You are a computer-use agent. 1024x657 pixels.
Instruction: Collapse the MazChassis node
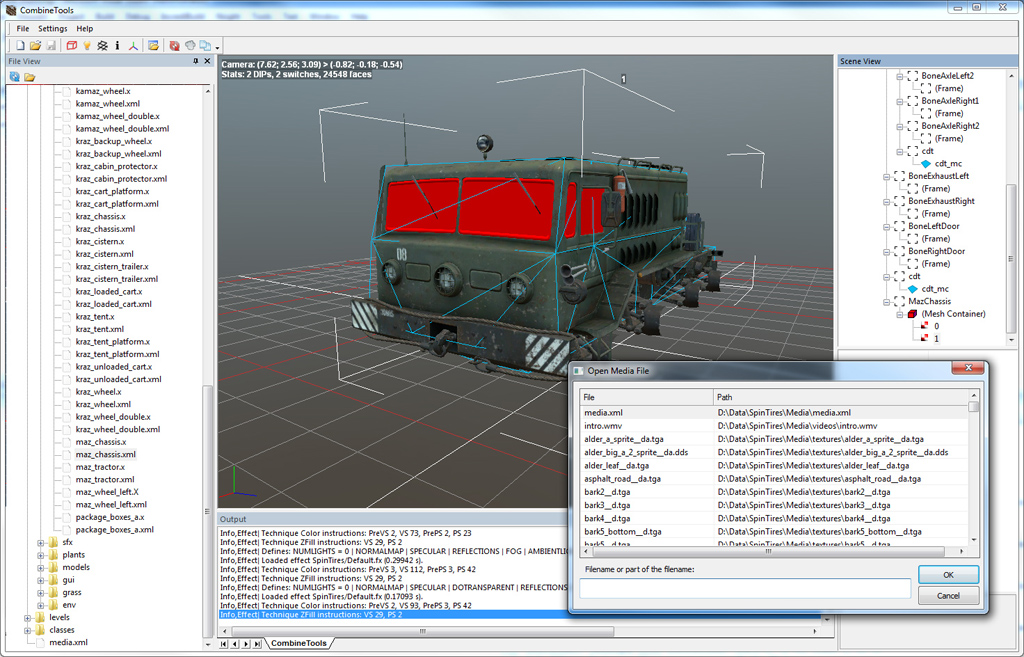click(886, 302)
